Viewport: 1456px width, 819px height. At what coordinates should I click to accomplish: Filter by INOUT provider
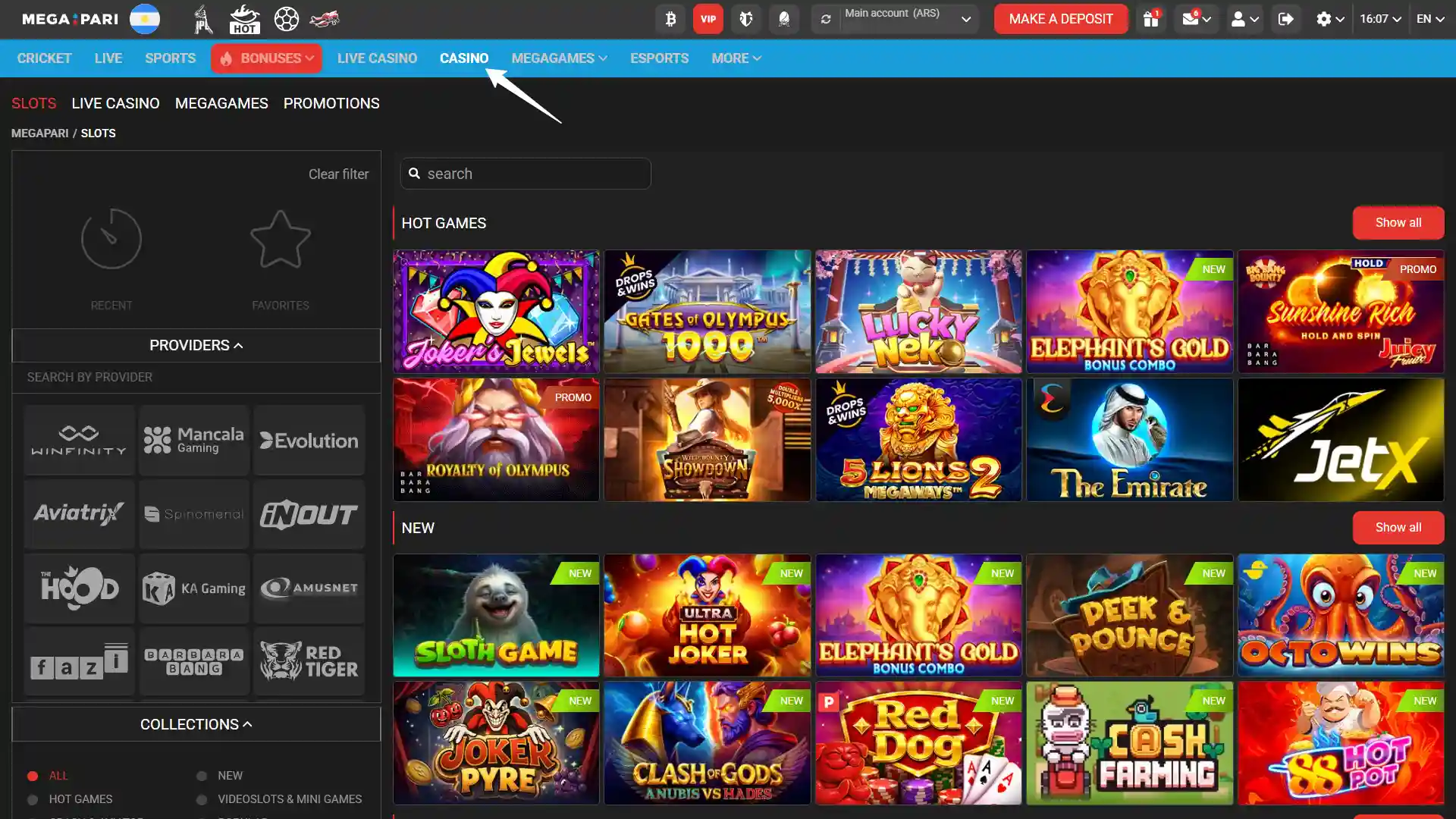pyautogui.click(x=309, y=514)
